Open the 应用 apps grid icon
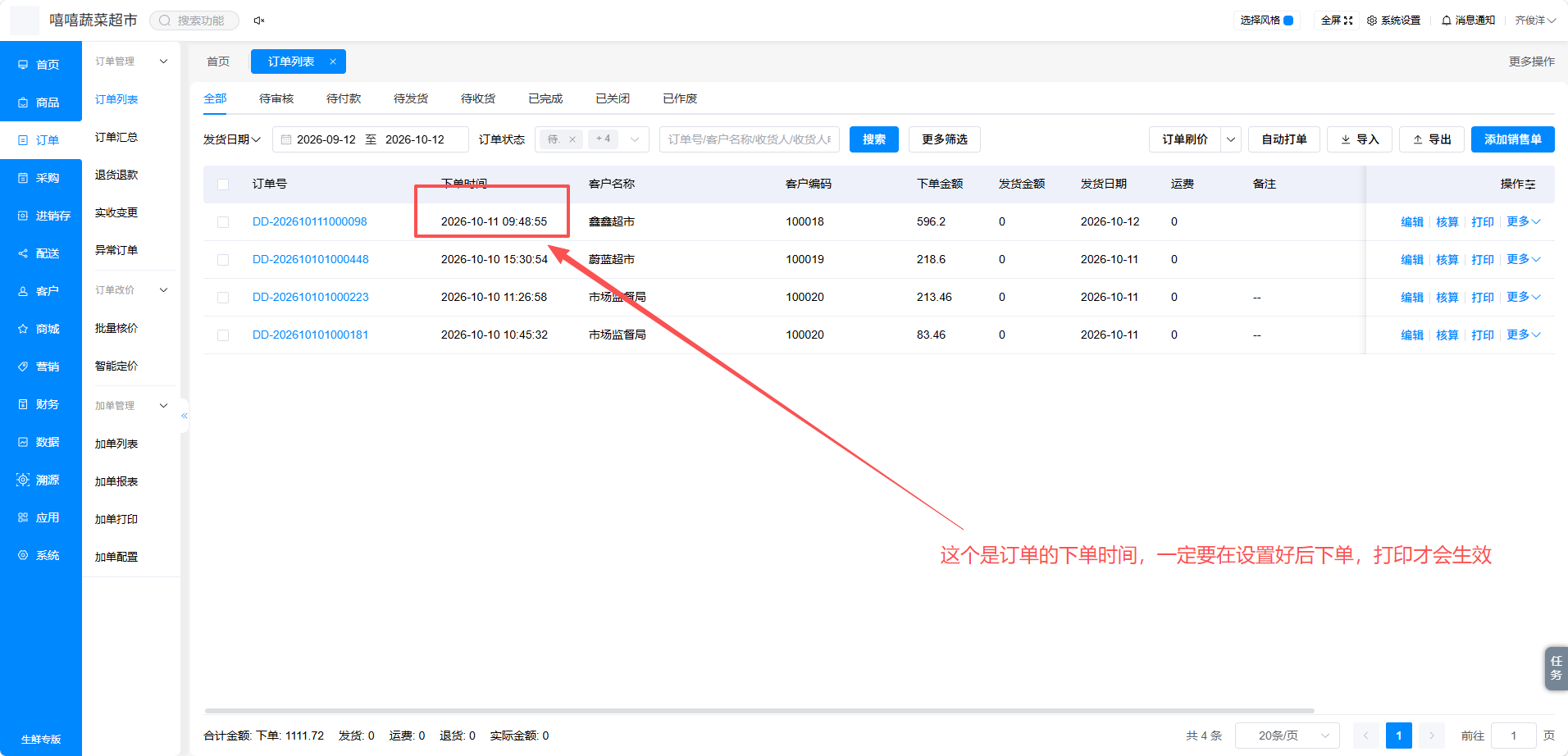 pyautogui.click(x=23, y=517)
